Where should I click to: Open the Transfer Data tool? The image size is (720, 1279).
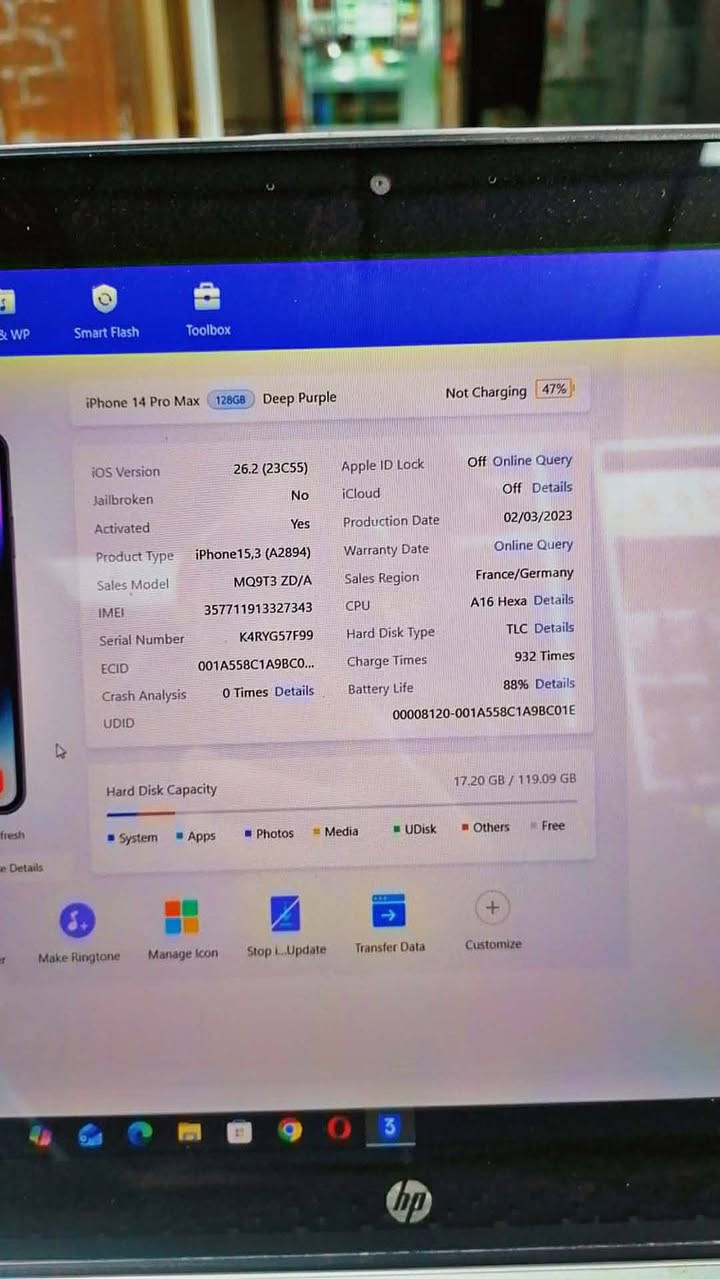[389, 912]
